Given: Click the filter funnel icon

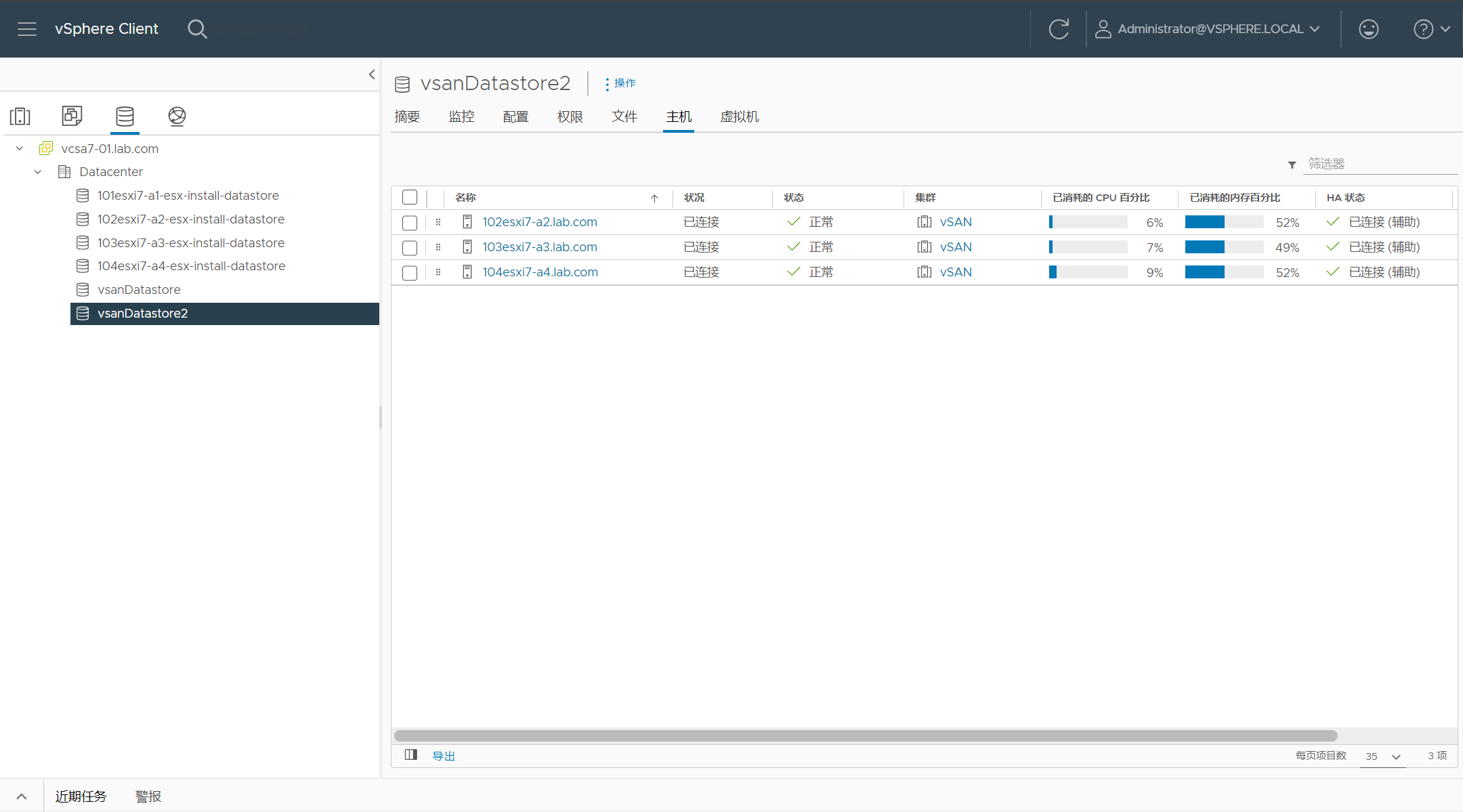Looking at the screenshot, I should coord(1292,165).
